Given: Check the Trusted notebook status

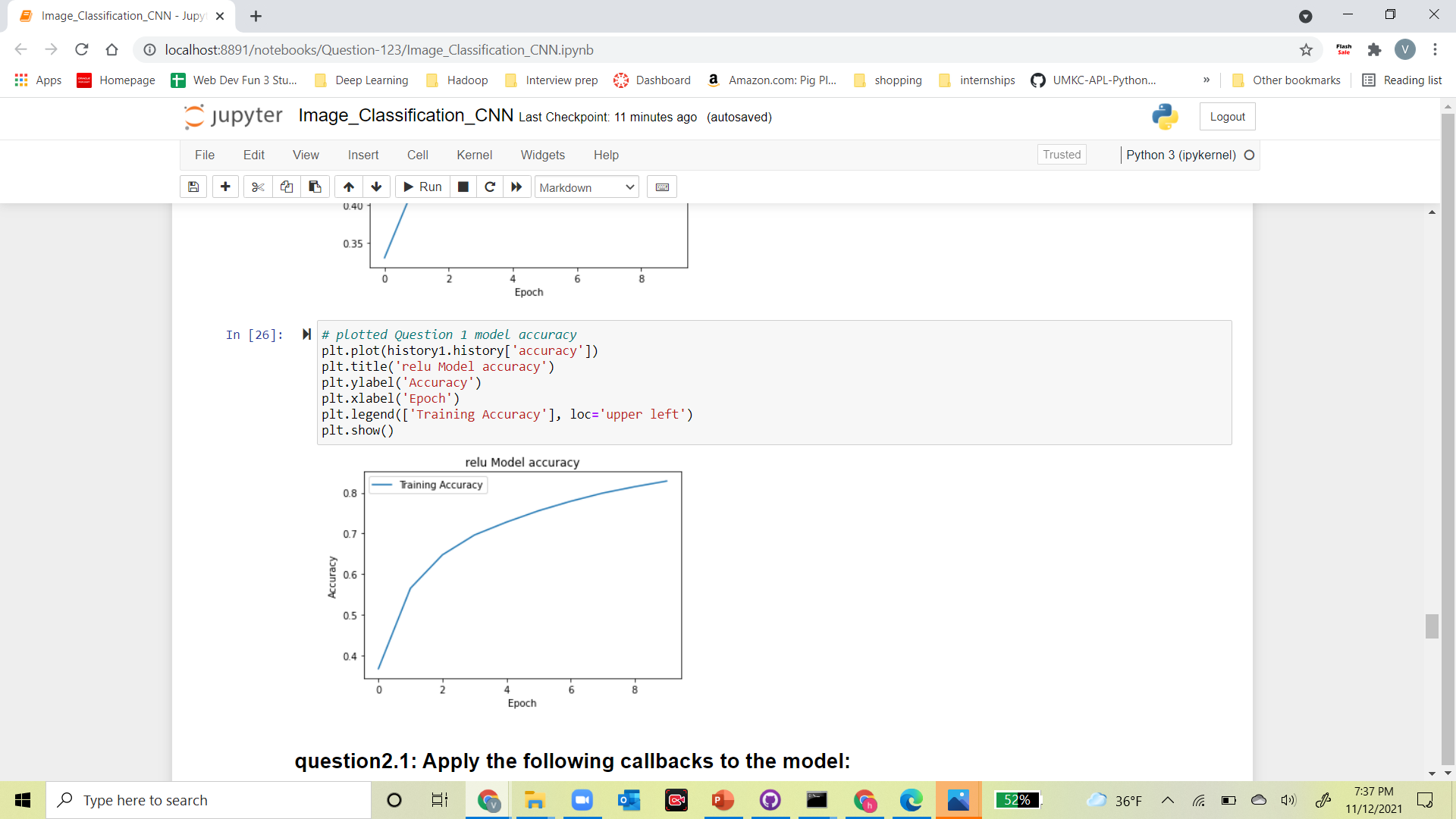Looking at the screenshot, I should (1061, 154).
